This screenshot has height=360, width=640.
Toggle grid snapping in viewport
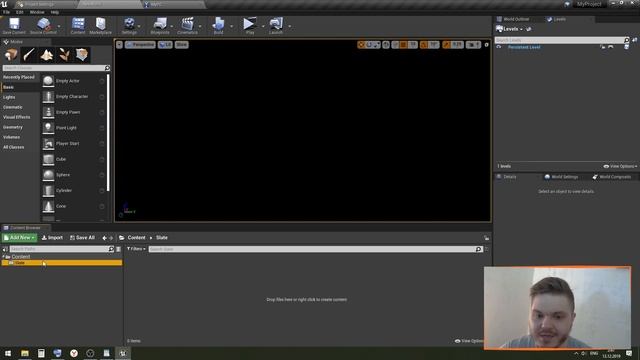404,44
